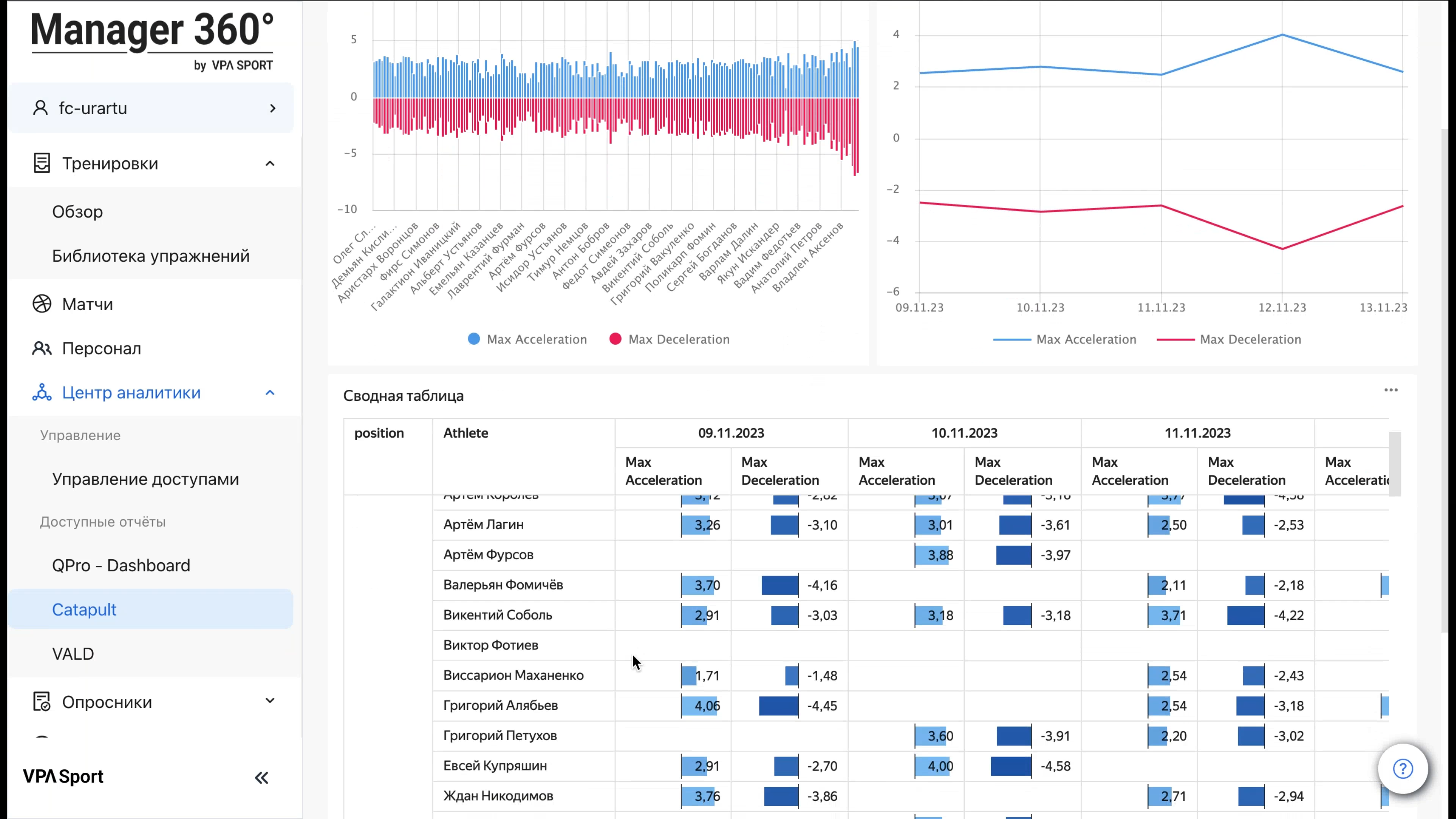Expand the Опросники section chevron
Viewport: 1456px width, 819px height.
click(x=270, y=701)
